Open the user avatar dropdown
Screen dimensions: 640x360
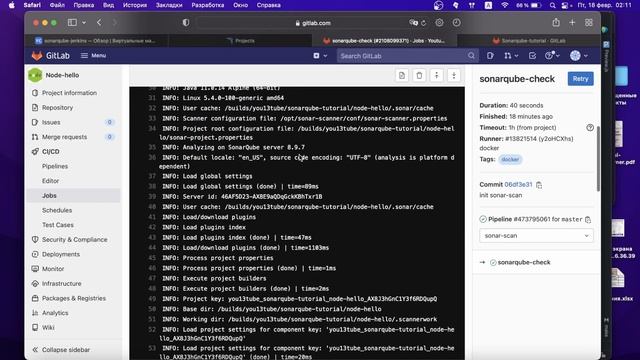click(579, 56)
